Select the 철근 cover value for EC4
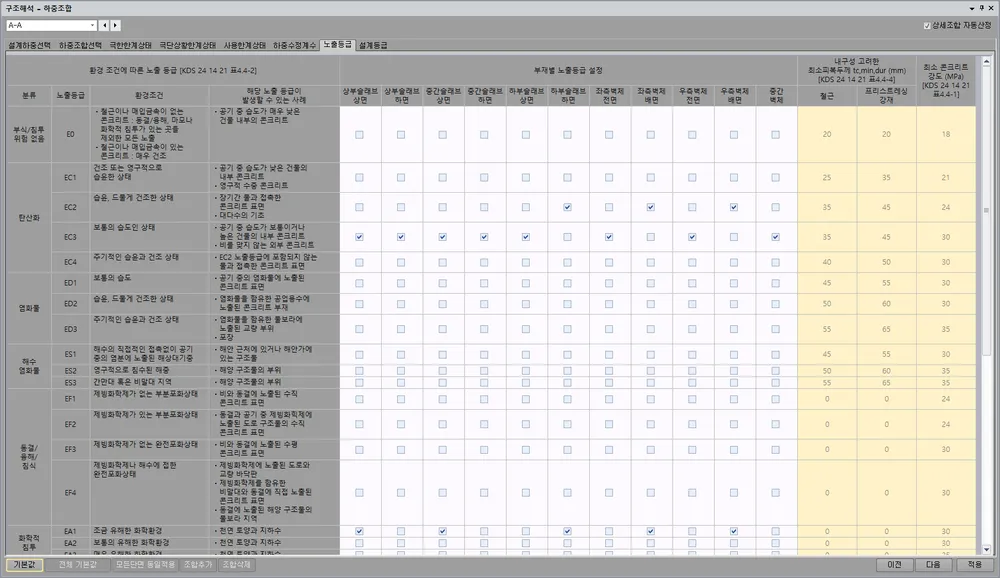The width and height of the screenshot is (1000, 578). (x=827, y=262)
